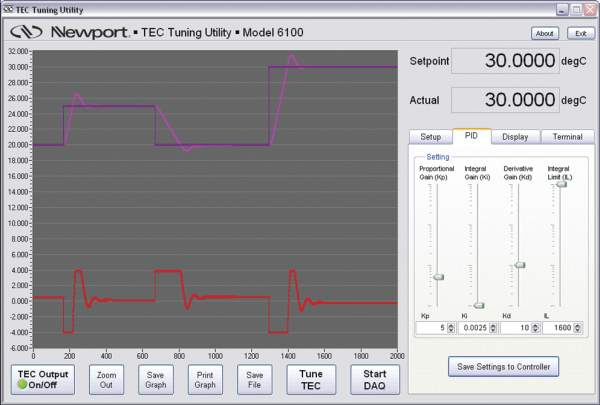Click the Kp value stepper field
This screenshot has width=600, height=405.
point(433,328)
